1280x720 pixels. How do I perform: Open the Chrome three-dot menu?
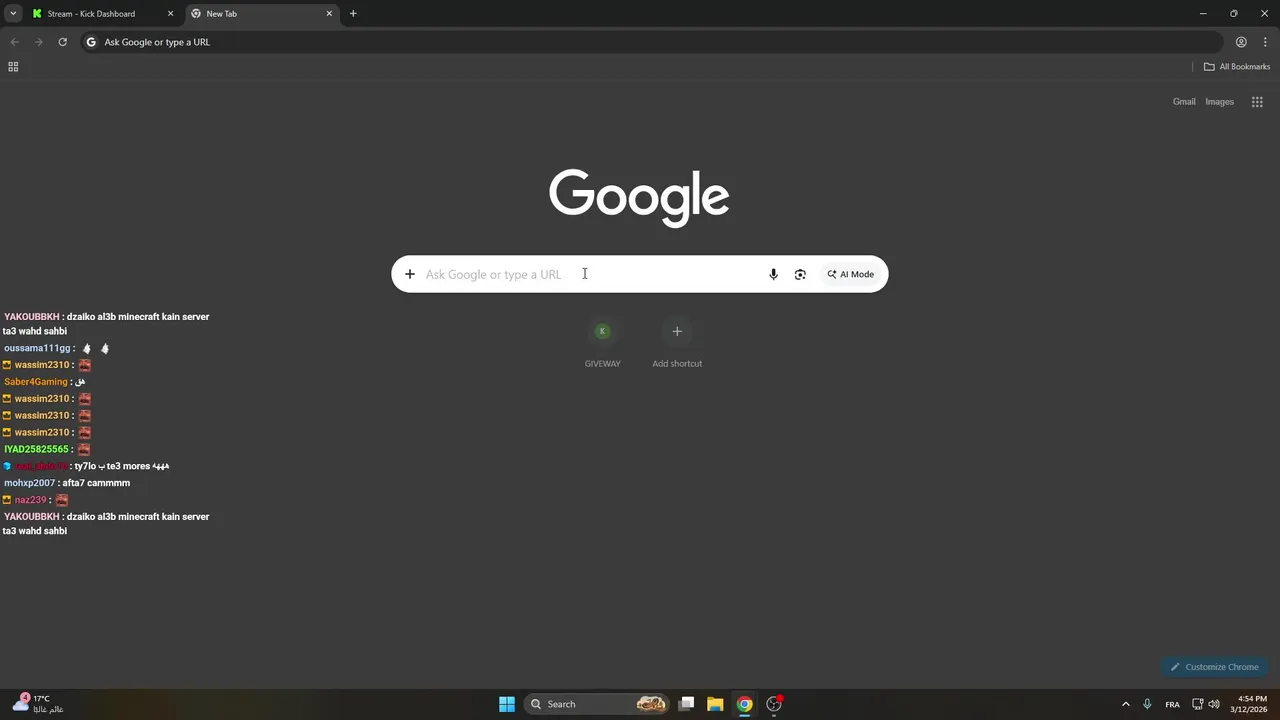click(1265, 42)
